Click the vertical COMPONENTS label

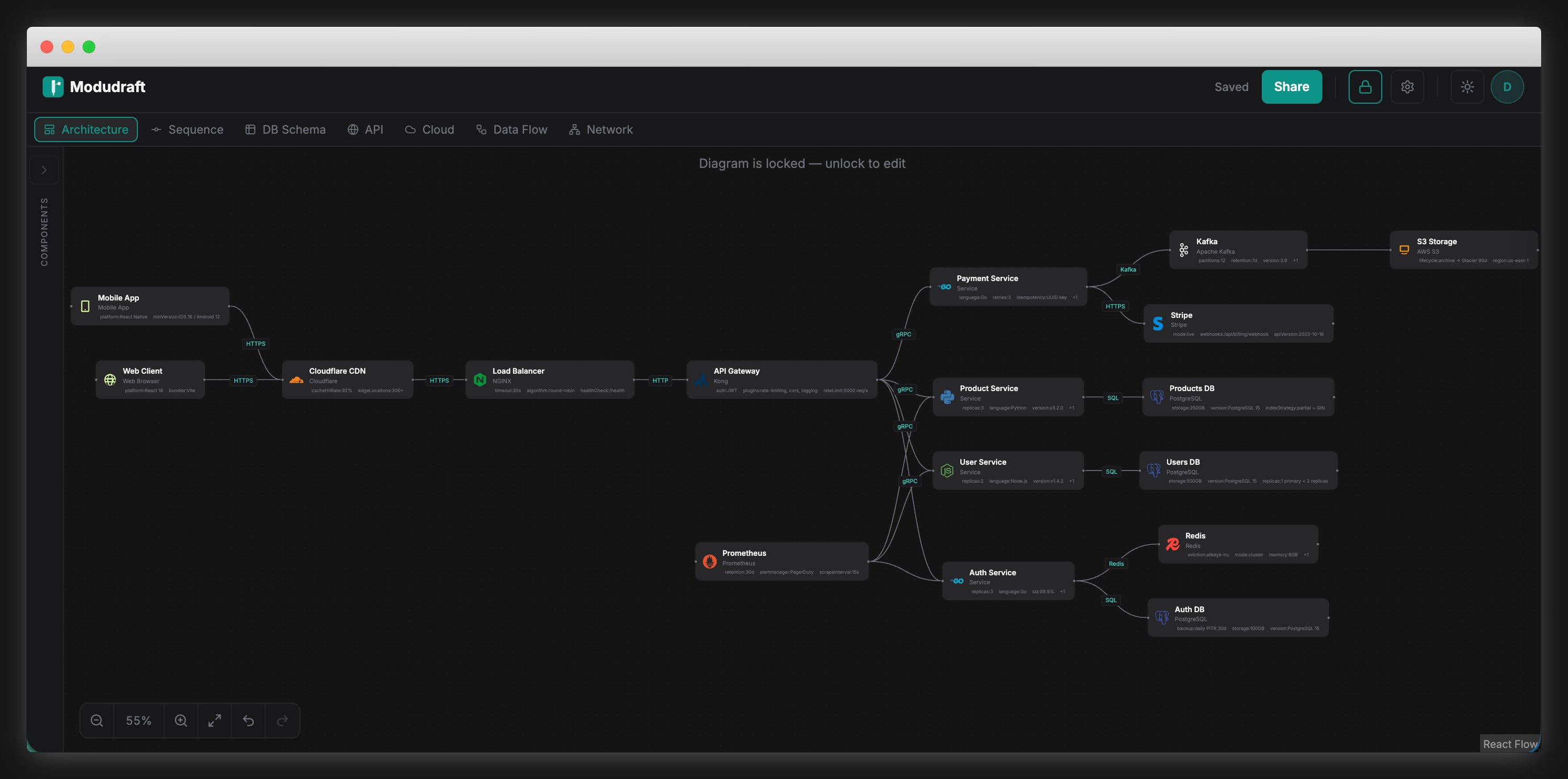(x=44, y=232)
